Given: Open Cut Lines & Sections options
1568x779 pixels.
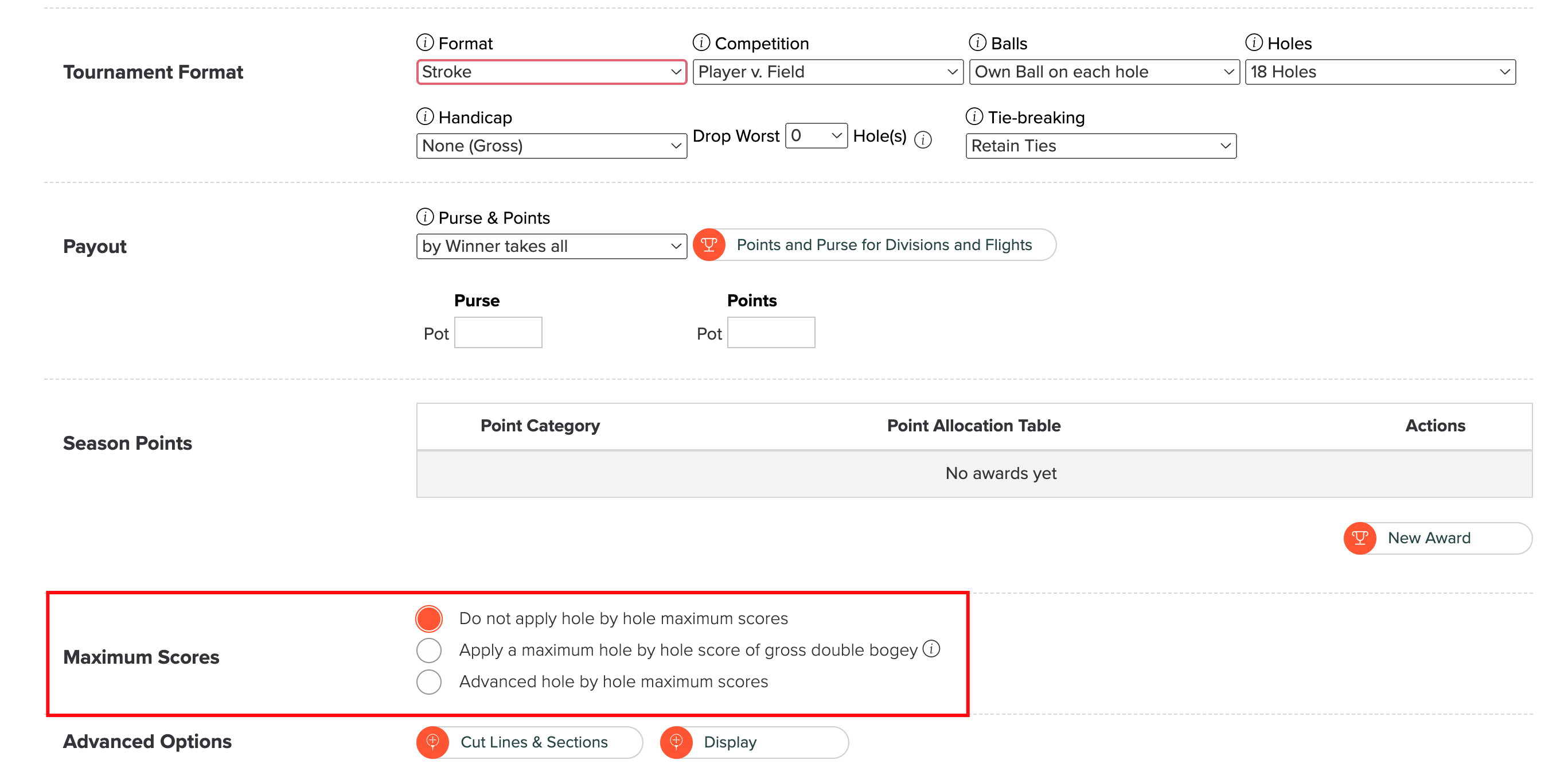Looking at the screenshot, I should (x=529, y=742).
